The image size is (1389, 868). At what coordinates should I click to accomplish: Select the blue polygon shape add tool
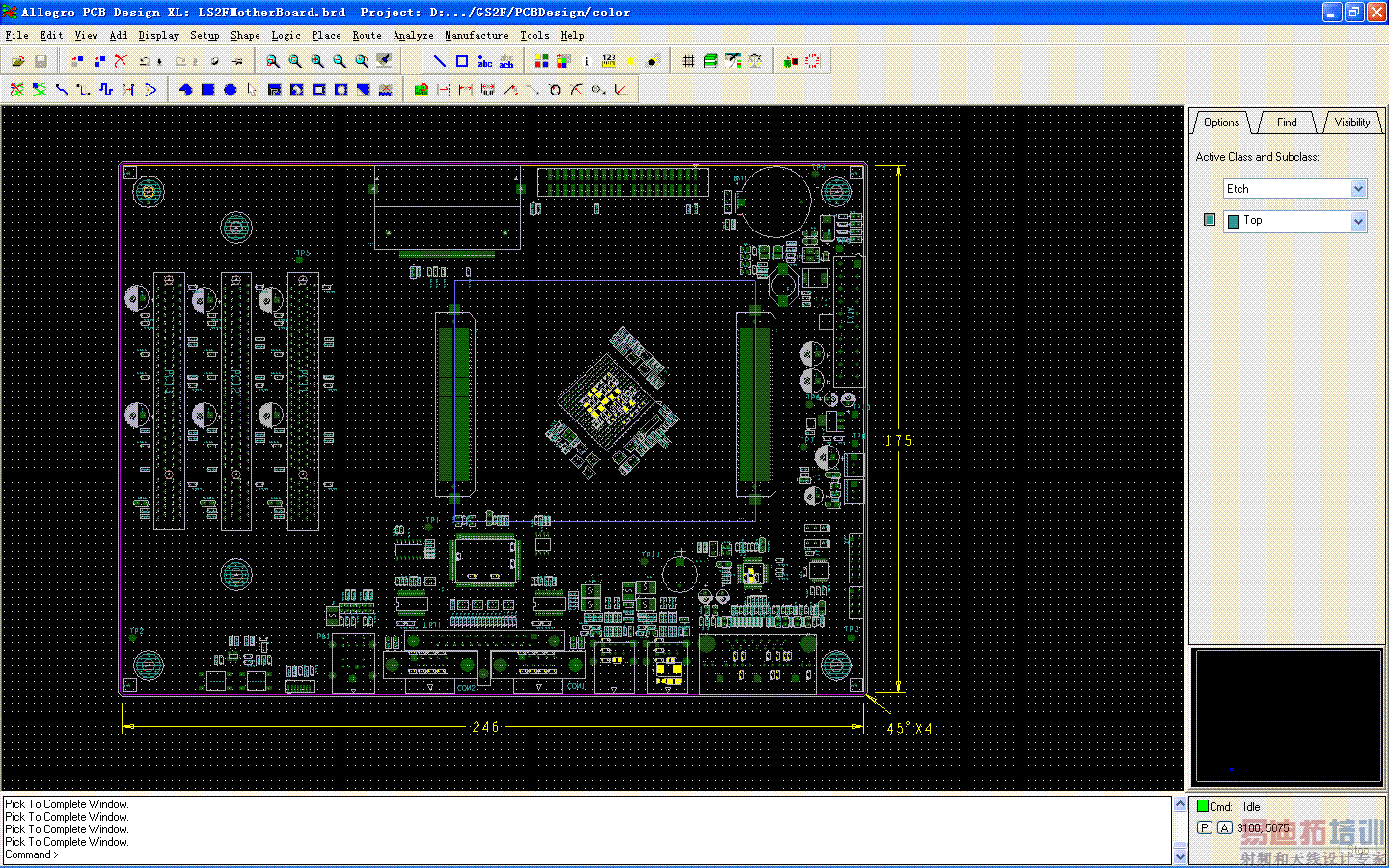(186, 90)
